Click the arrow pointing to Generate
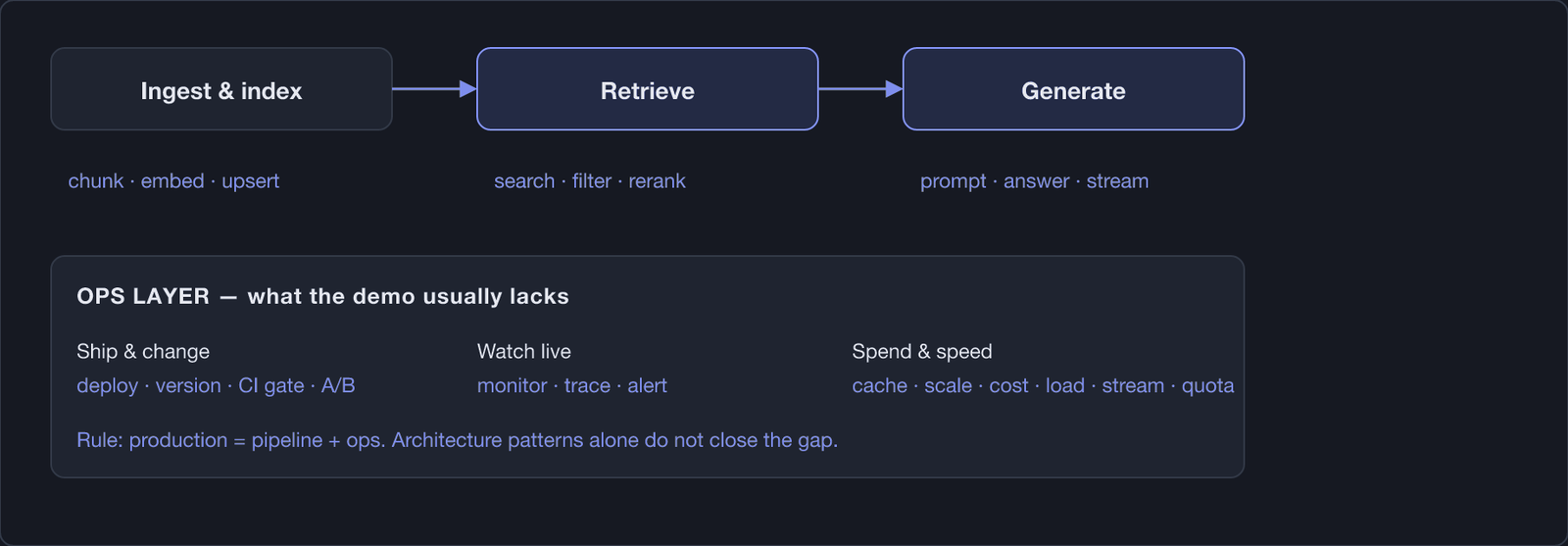 (860, 89)
